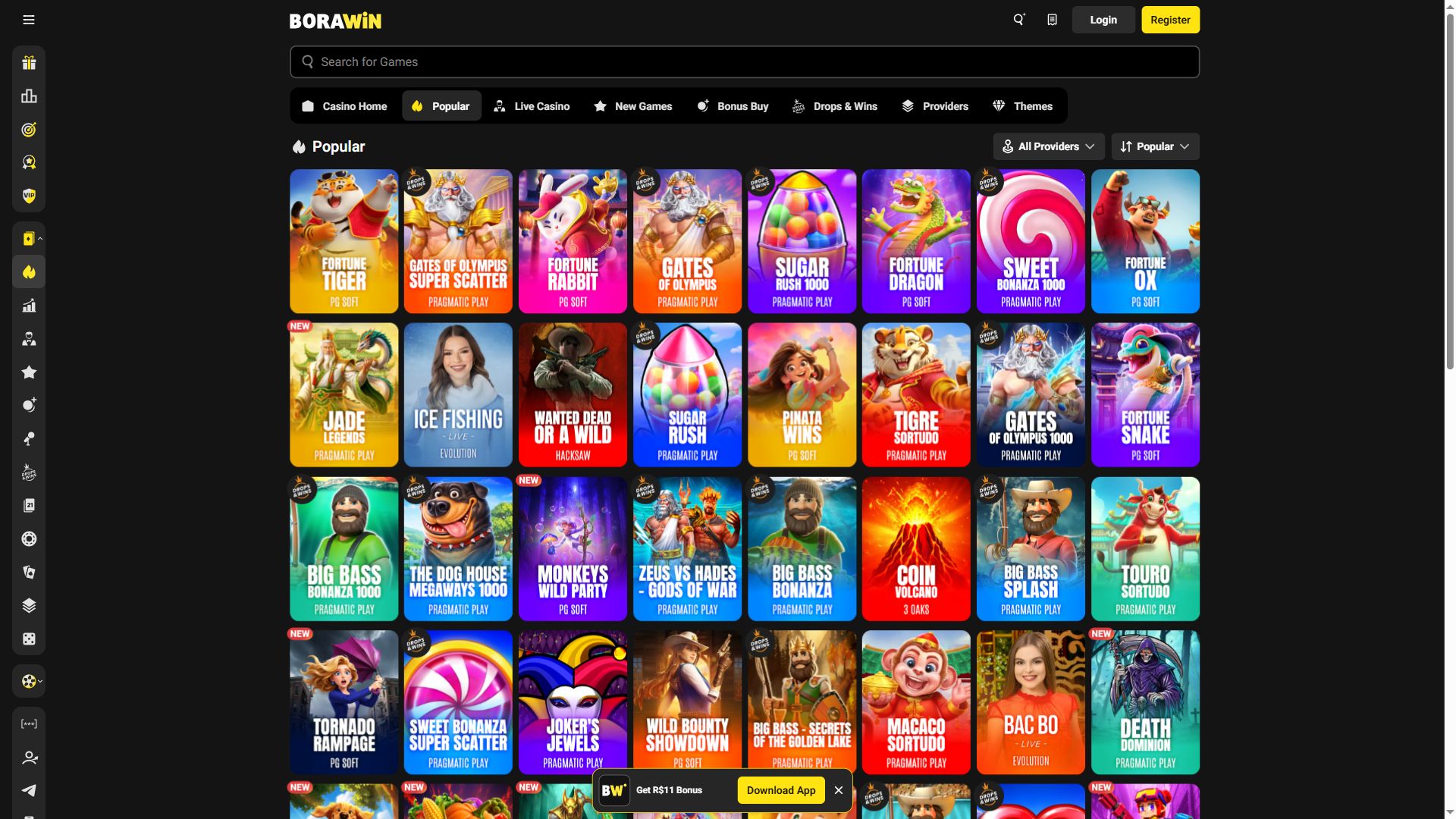Open the roulette chip icon in sidebar
Viewport: 1456px width, 819px height.
coord(29,539)
